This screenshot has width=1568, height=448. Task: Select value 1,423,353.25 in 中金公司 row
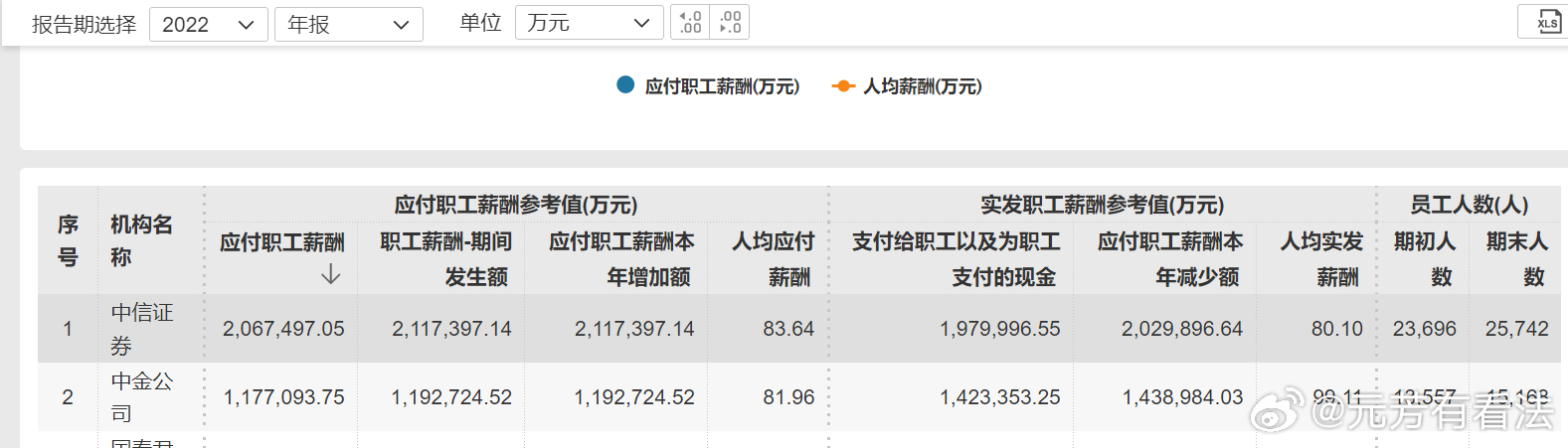click(1000, 397)
